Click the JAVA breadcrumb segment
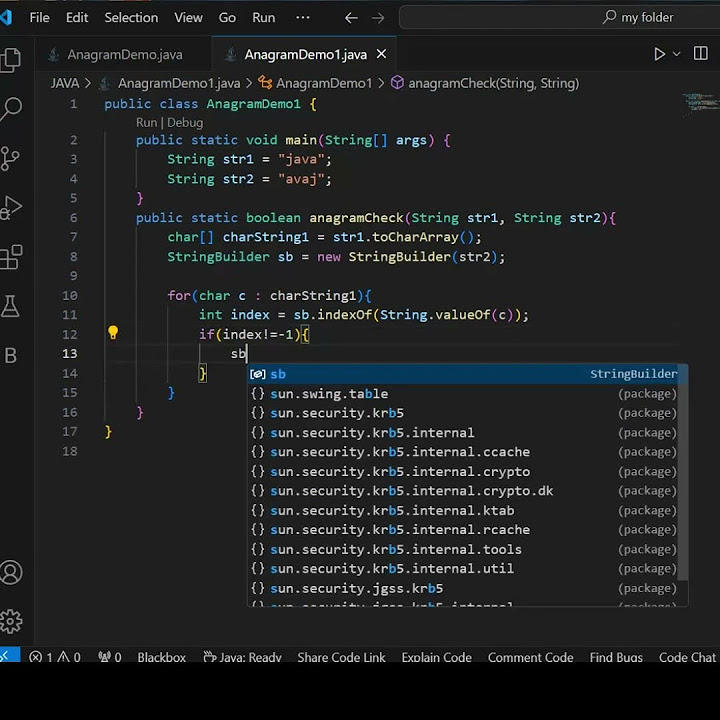This screenshot has width=720, height=720. click(x=65, y=83)
